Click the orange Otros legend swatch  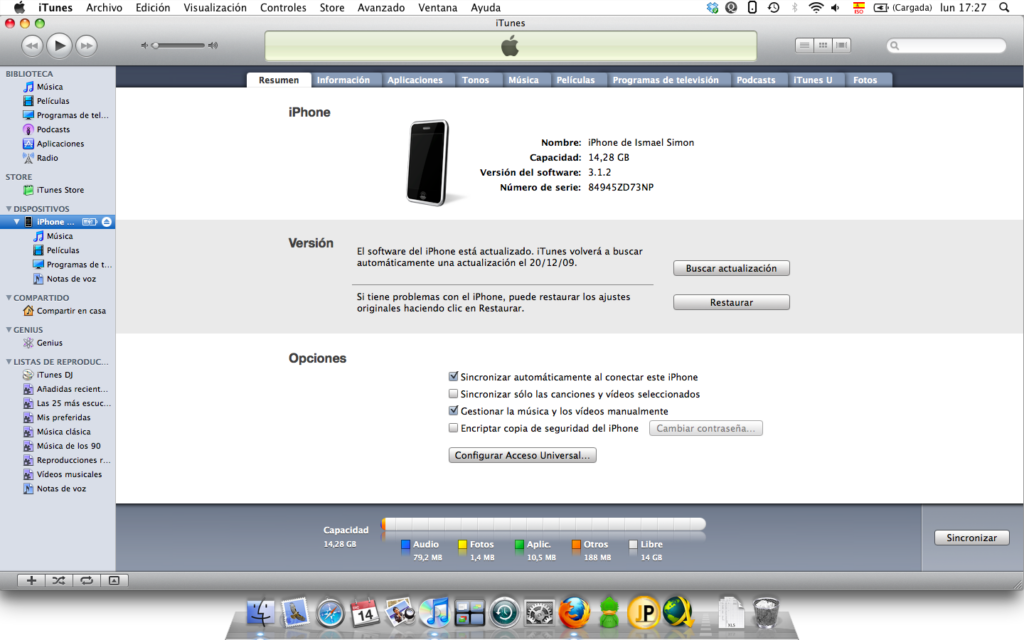(x=576, y=544)
